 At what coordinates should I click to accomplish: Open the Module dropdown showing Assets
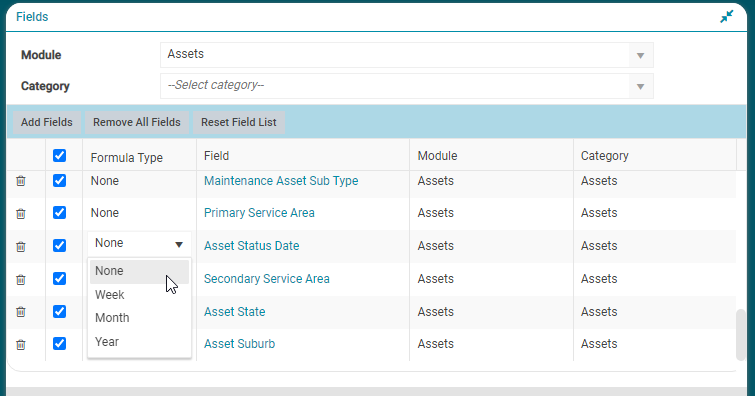point(407,55)
